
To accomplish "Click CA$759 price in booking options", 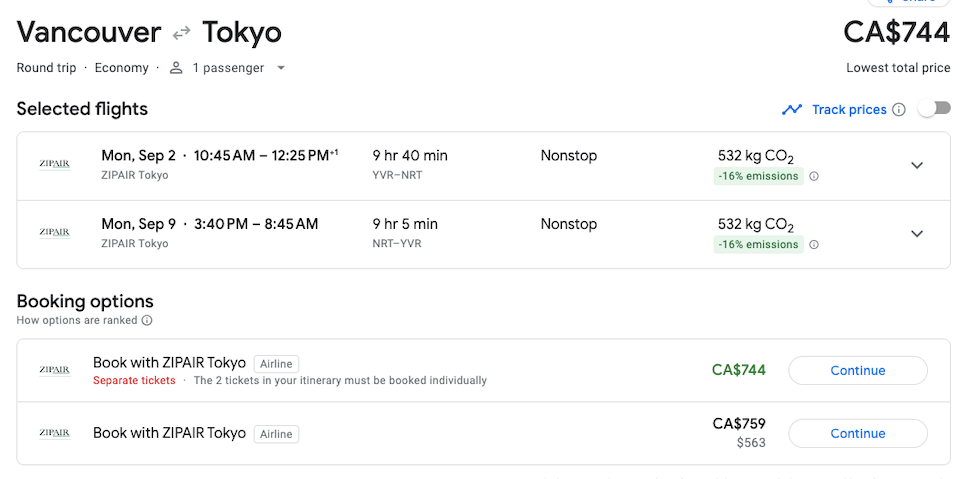I will [x=739, y=423].
